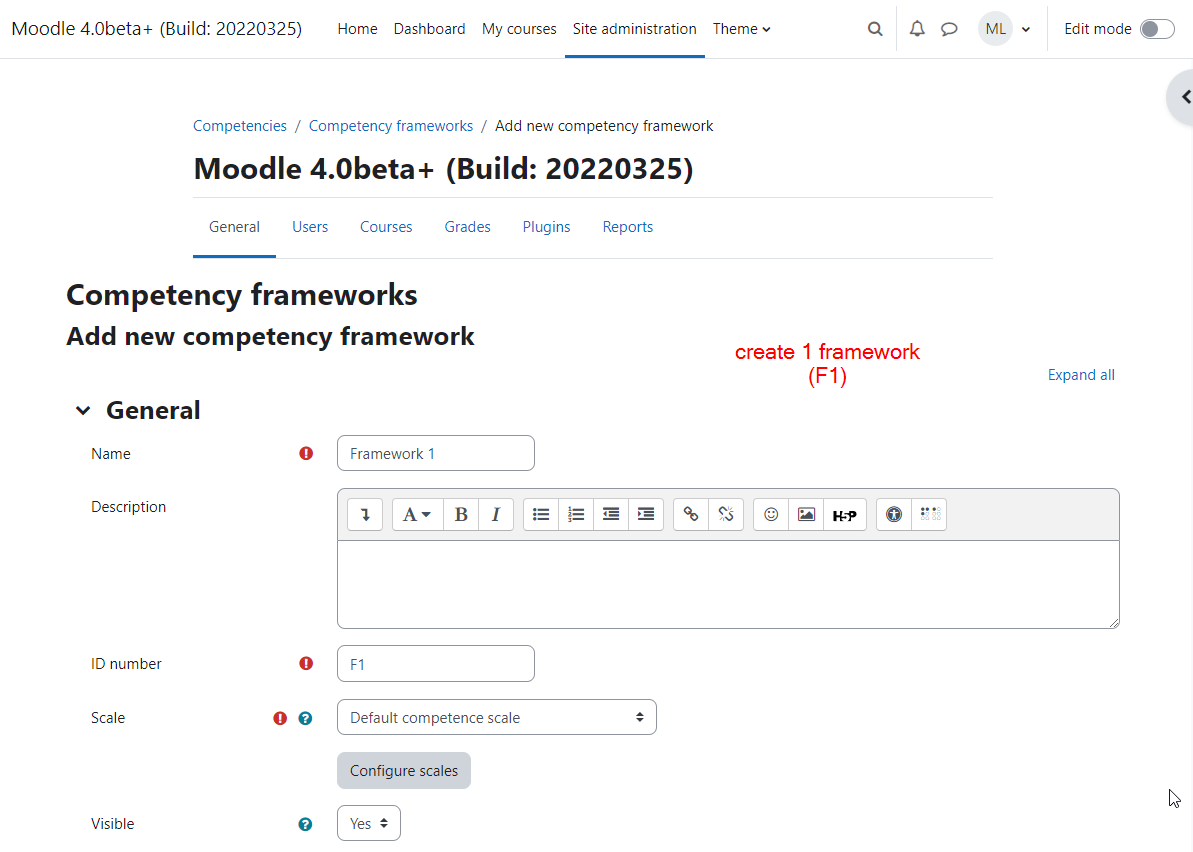This screenshot has height=852, width=1193.
Task: Click the General section heading
Action: click(153, 411)
